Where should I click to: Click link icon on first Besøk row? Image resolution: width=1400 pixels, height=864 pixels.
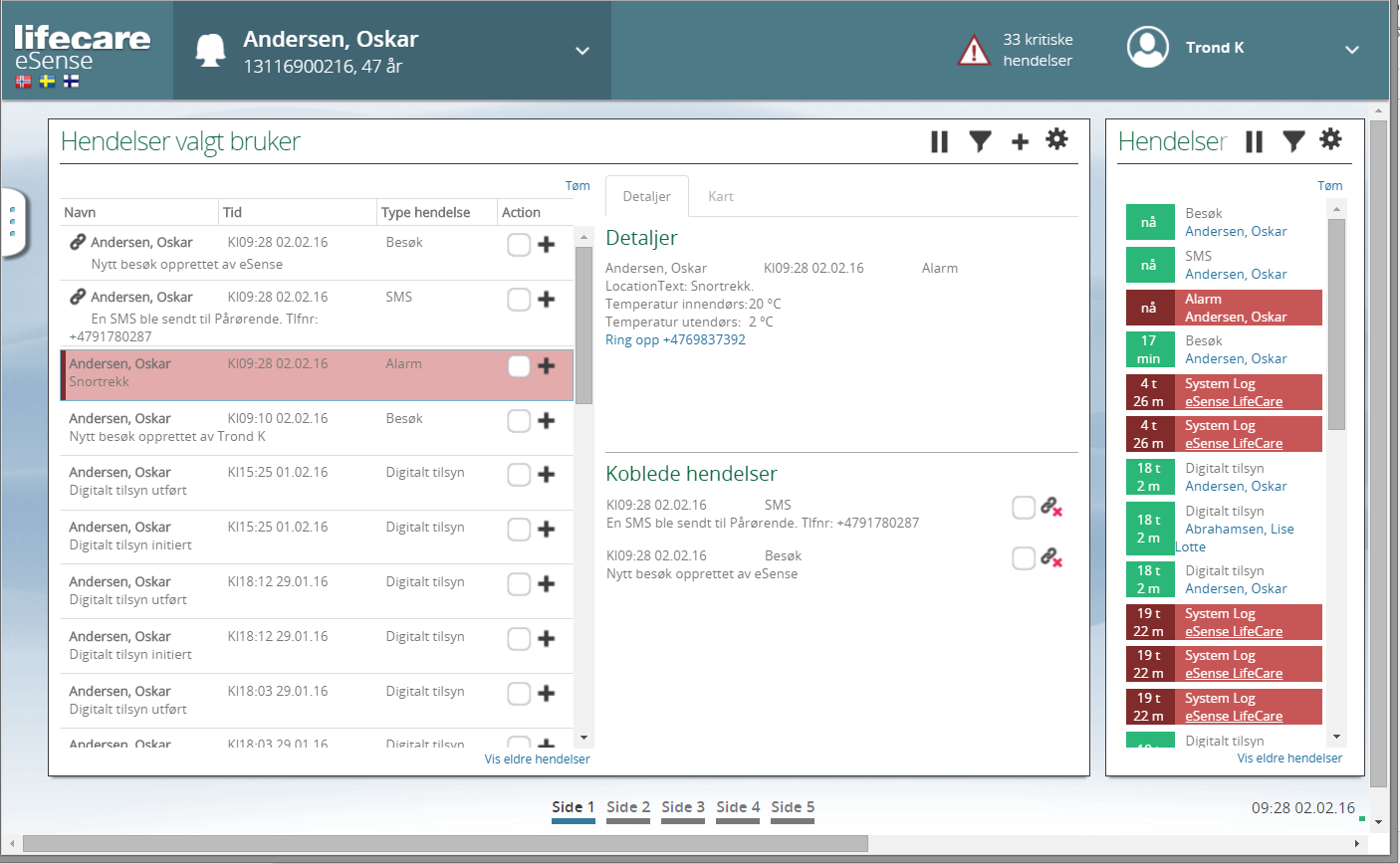(x=78, y=242)
